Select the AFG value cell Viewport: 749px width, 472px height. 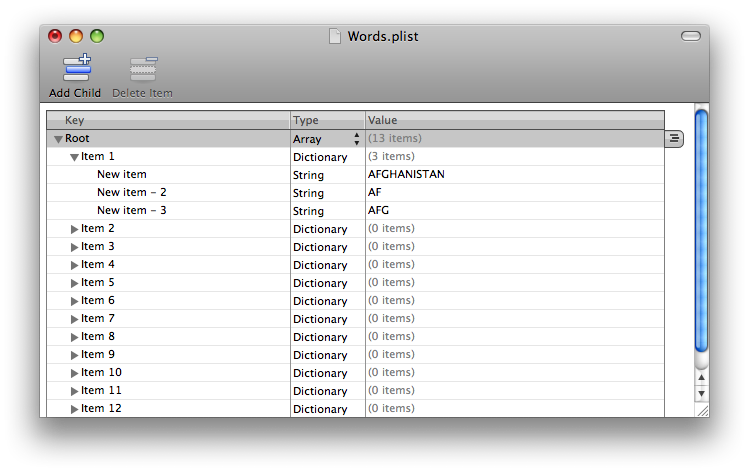coord(514,211)
